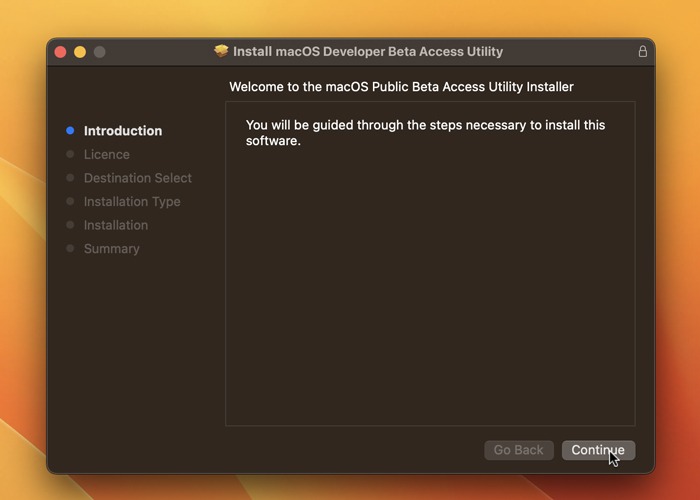Click the grey bullet next to Installation
The image size is (700, 500).
70,225
